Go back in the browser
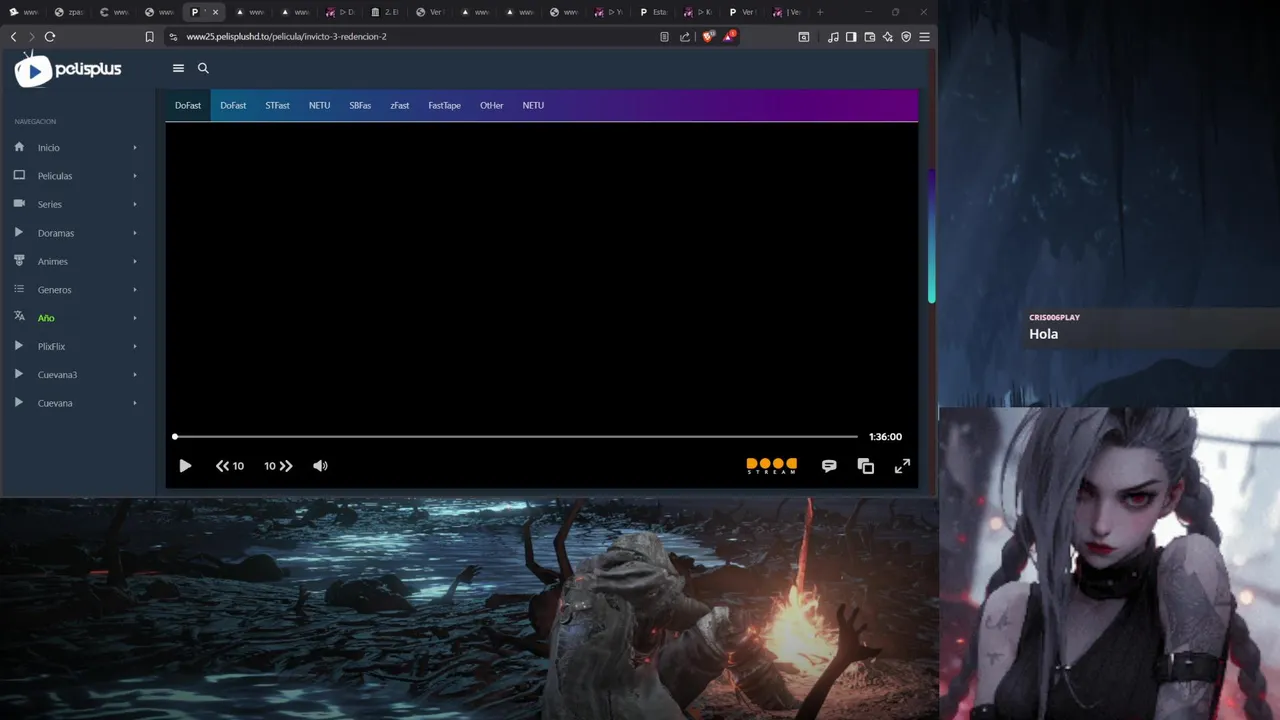Viewport: 1280px width, 720px height. coord(13,37)
